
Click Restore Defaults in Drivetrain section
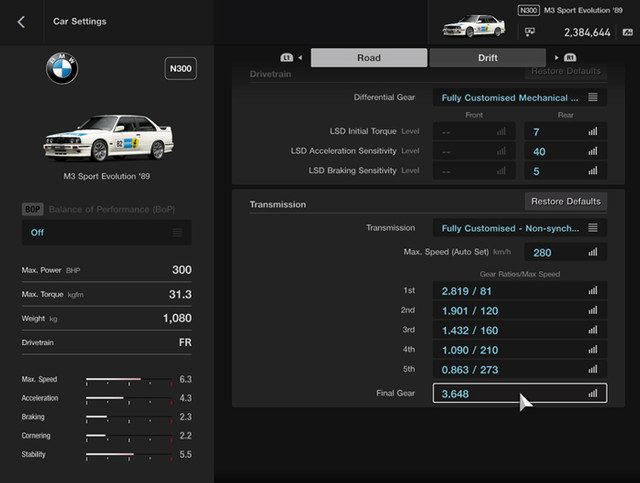pyautogui.click(x=565, y=72)
